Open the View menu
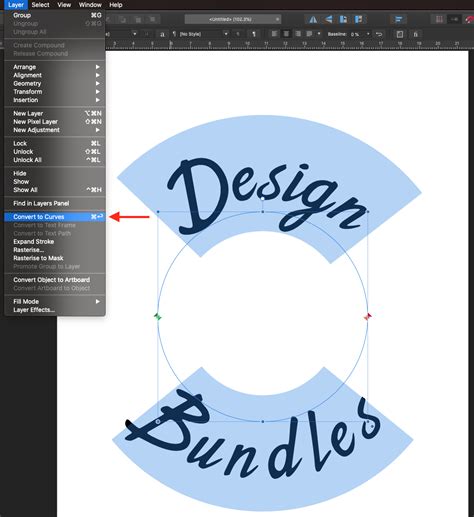474x517 pixels. pyautogui.click(x=64, y=5)
